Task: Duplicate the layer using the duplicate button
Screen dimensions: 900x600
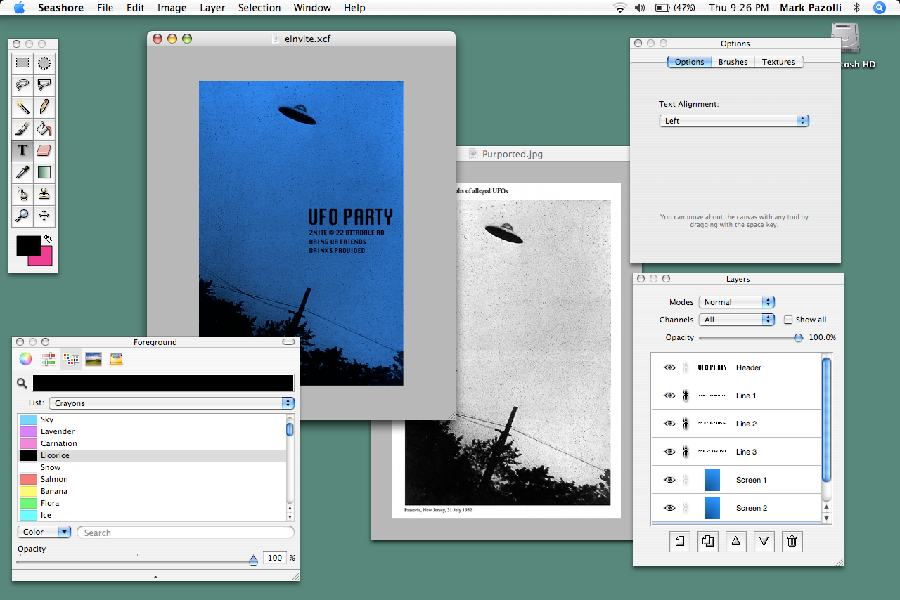Action: tap(709, 541)
